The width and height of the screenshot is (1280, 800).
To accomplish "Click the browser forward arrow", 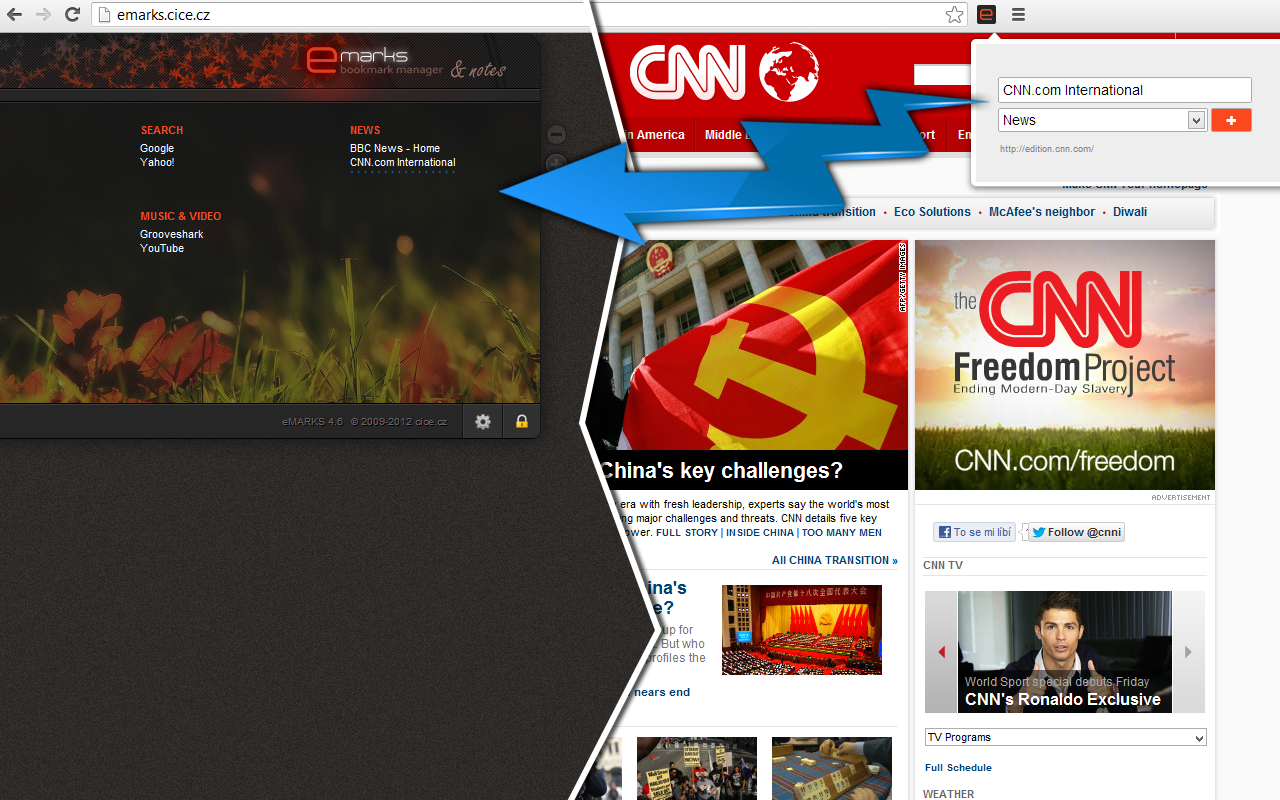I will [x=43, y=15].
